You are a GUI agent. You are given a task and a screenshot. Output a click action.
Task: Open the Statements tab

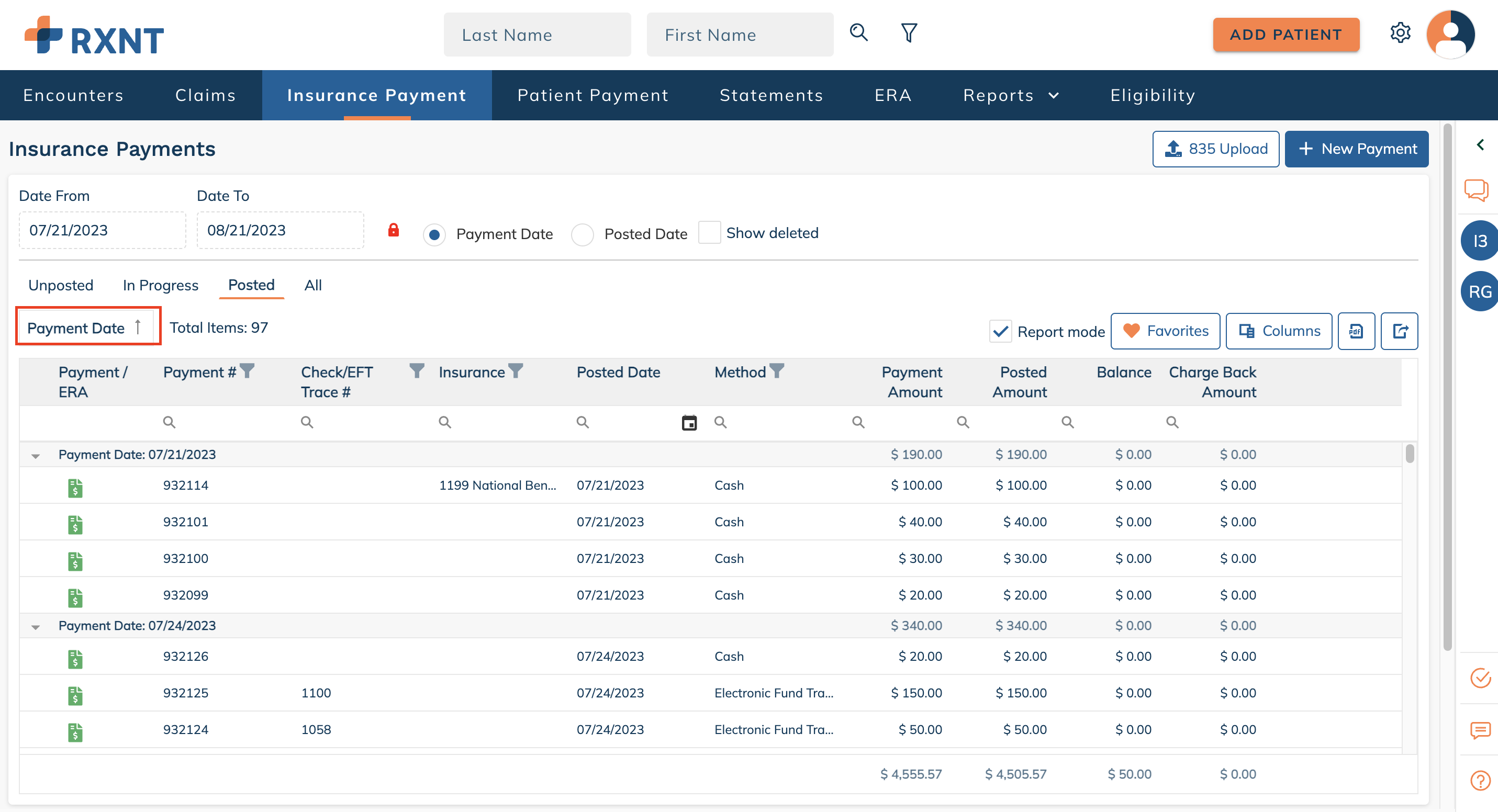[x=771, y=95]
